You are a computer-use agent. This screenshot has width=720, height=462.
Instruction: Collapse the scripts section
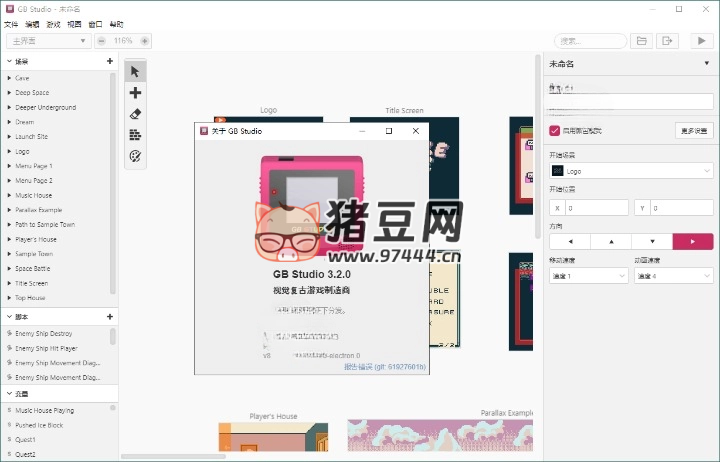pos(9,316)
